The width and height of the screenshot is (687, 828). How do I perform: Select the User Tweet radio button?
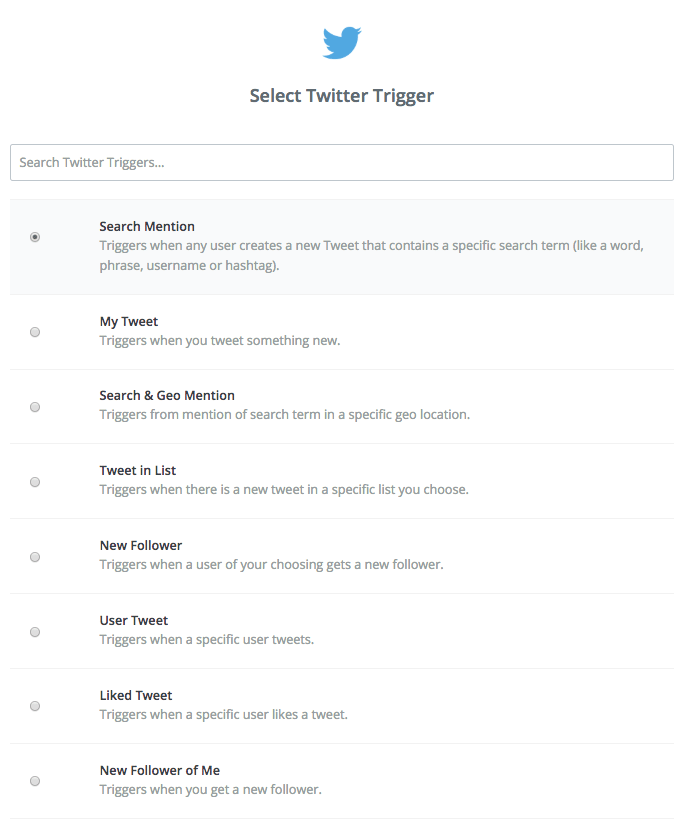point(35,632)
